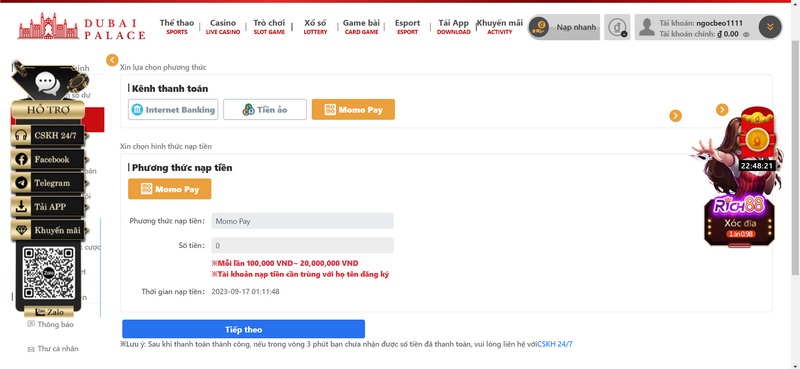This screenshot has width=800, height=369.
Task: Click the Số tiền amount field
Action: pos(302,245)
